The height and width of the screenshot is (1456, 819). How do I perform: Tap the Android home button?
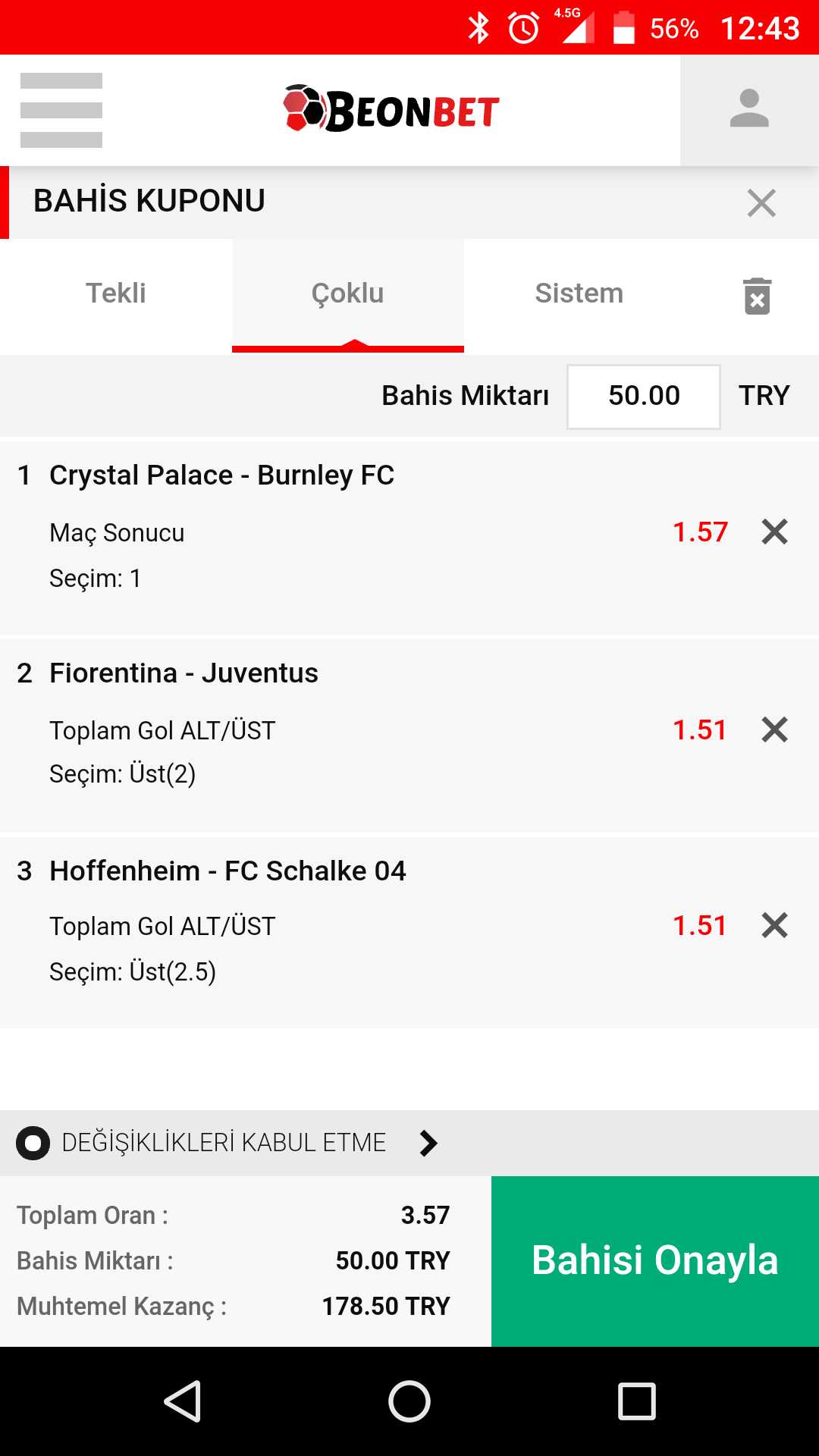tap(409, 1401)
